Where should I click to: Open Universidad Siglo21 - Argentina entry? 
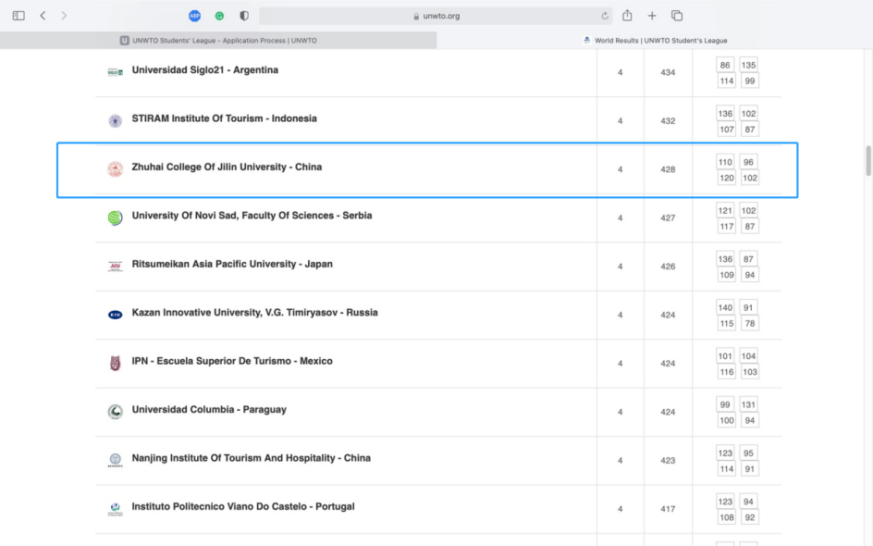coord(205,70)
